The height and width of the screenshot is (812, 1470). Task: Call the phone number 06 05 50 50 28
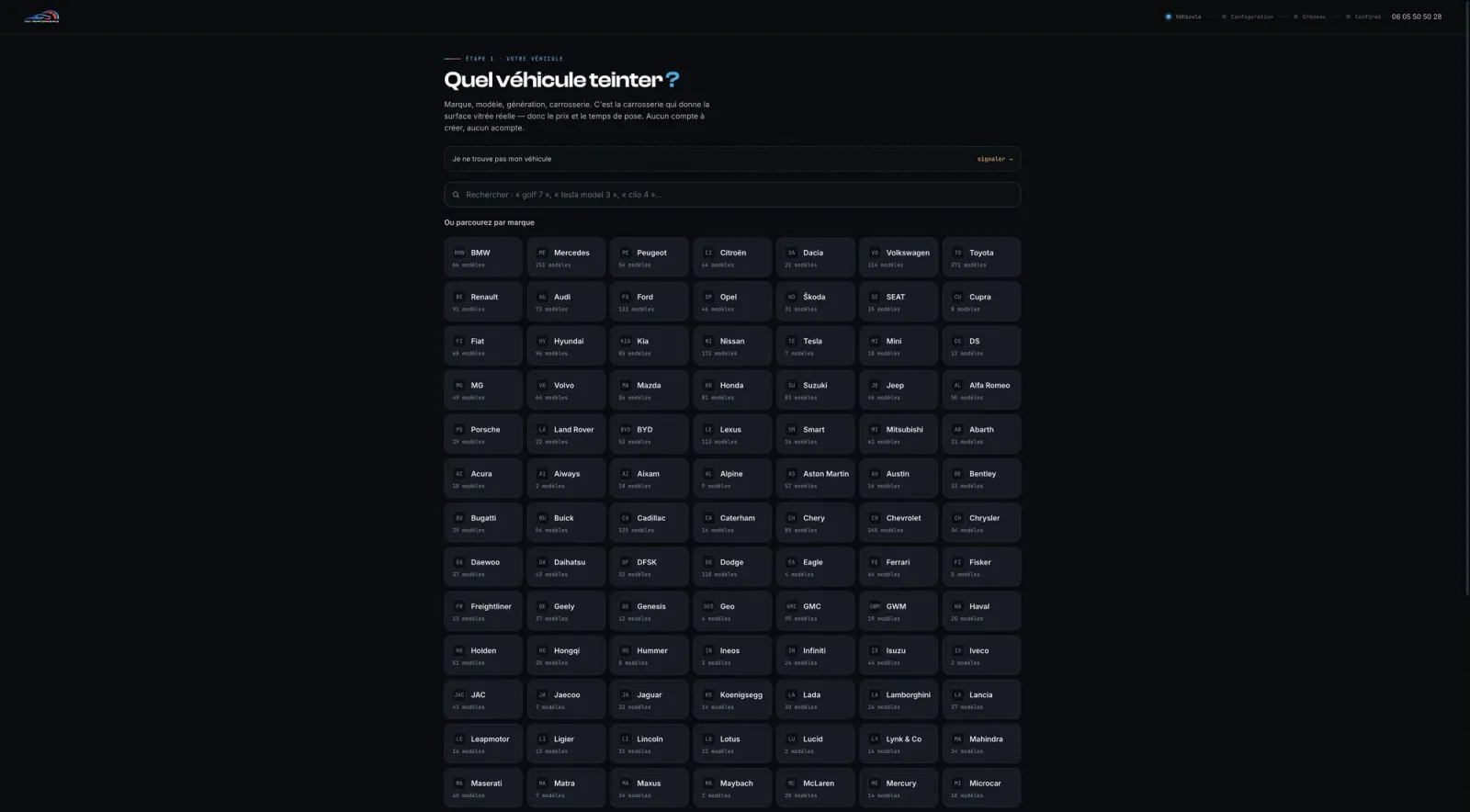click(x=1417, y=17)
